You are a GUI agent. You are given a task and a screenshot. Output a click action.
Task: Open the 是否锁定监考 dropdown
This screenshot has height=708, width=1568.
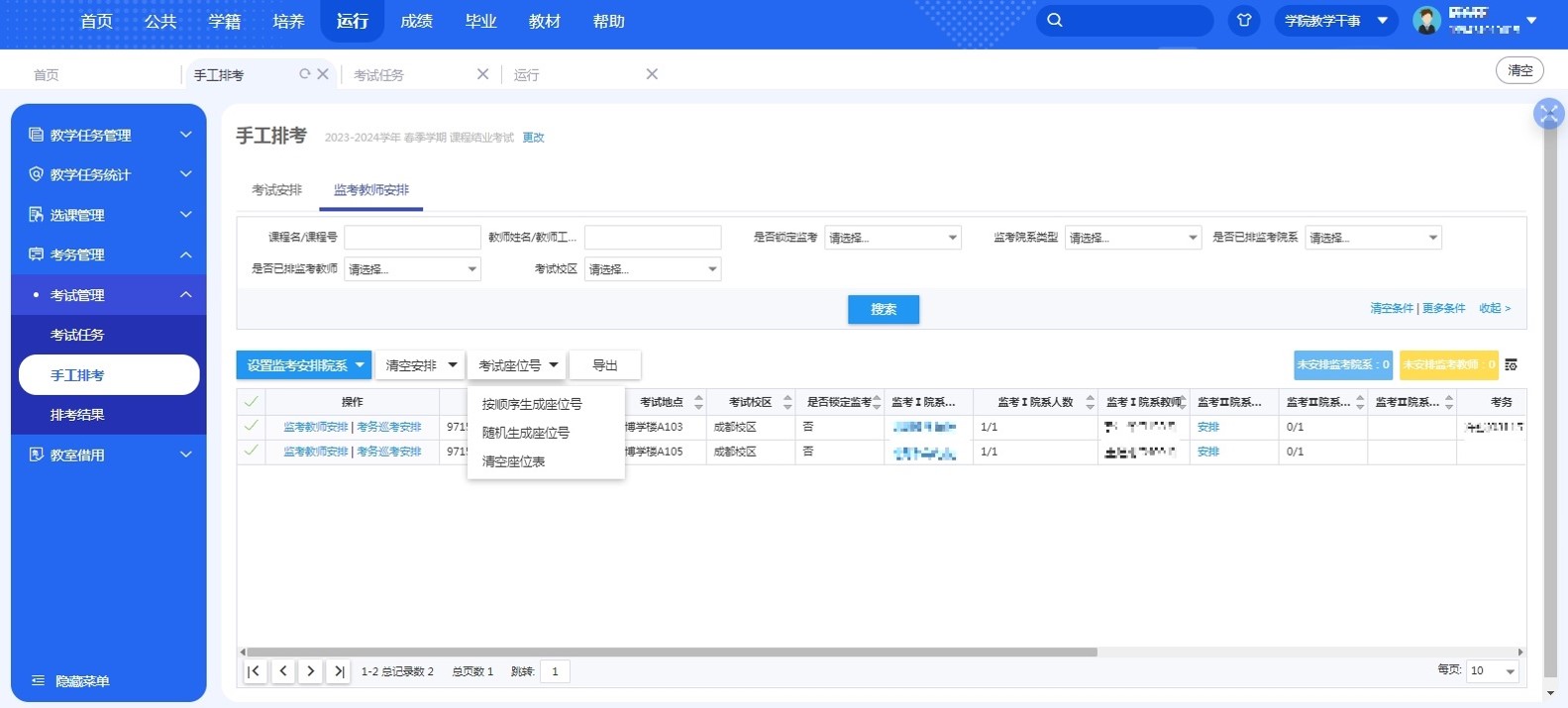click(892, 238)
